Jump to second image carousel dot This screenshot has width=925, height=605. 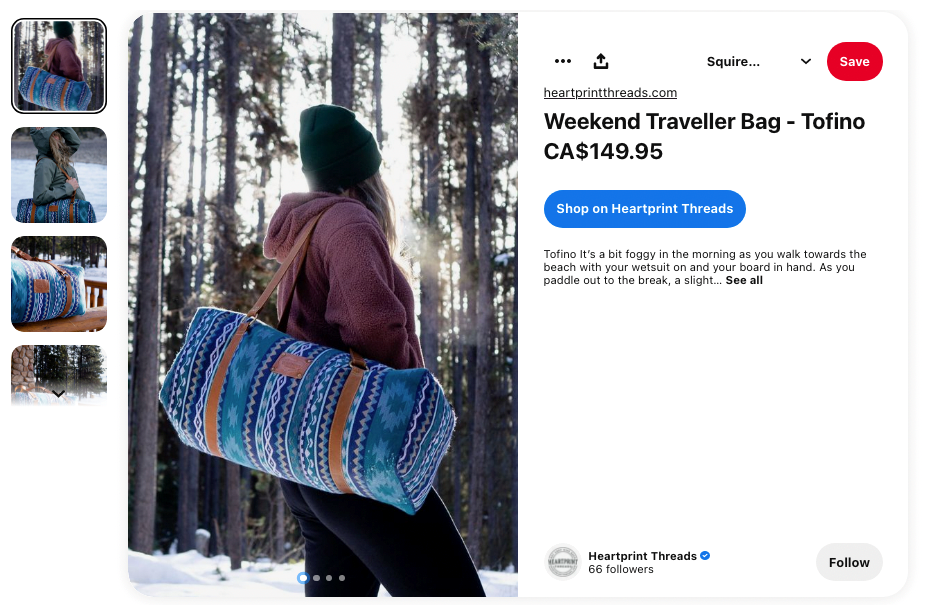click(317, 578)
